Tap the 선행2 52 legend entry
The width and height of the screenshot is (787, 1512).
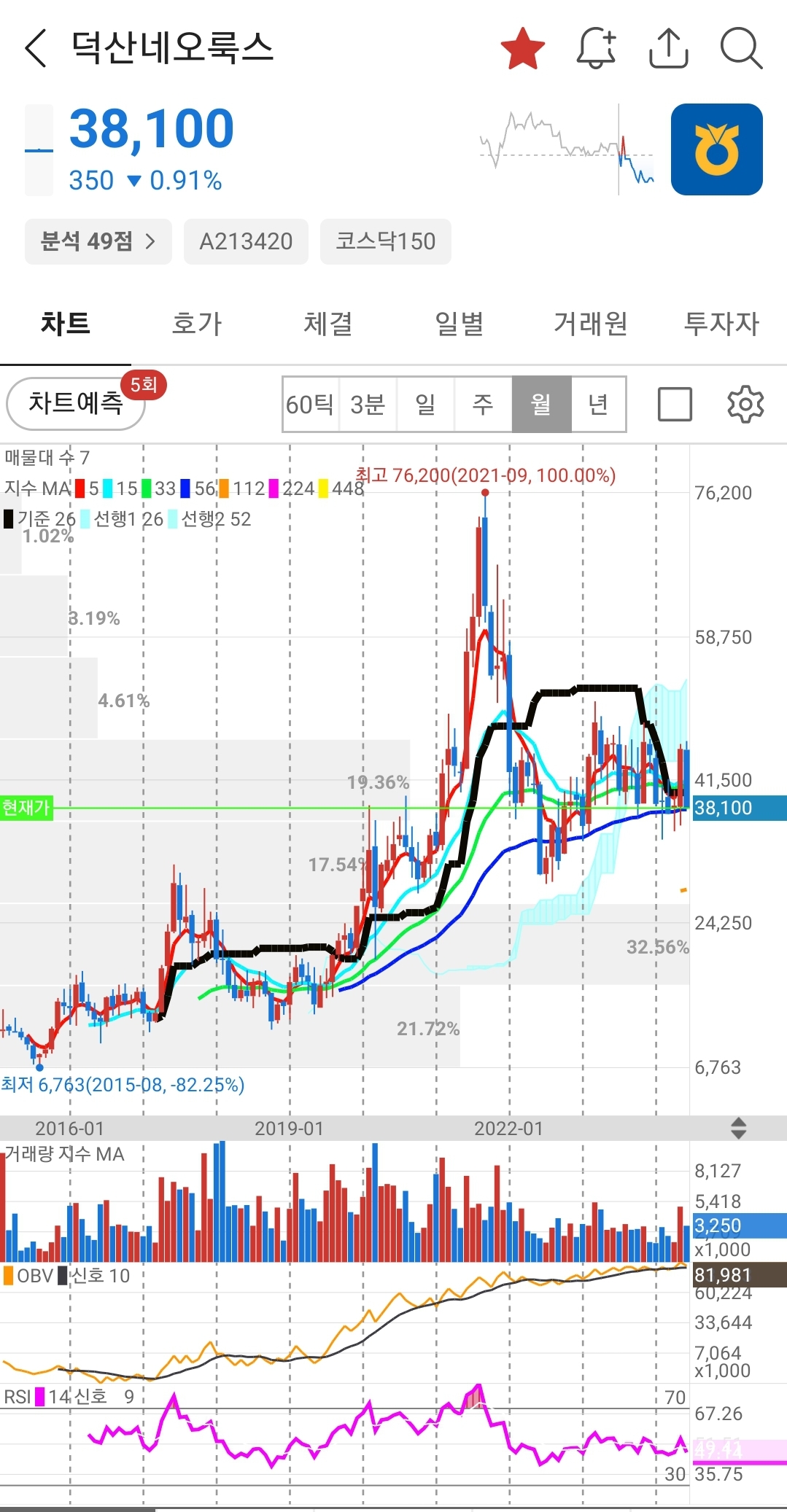tap(209, 519)
